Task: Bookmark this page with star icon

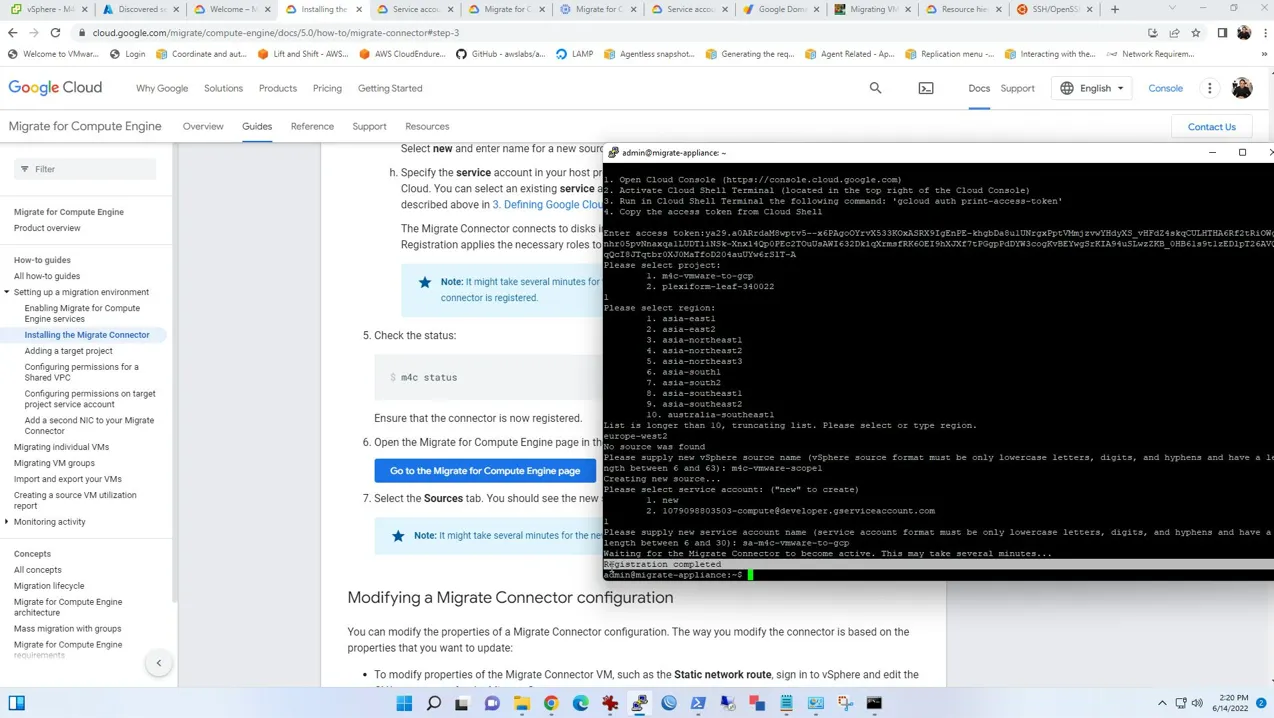Action: pyautogui.click(x=1195, y=32)
